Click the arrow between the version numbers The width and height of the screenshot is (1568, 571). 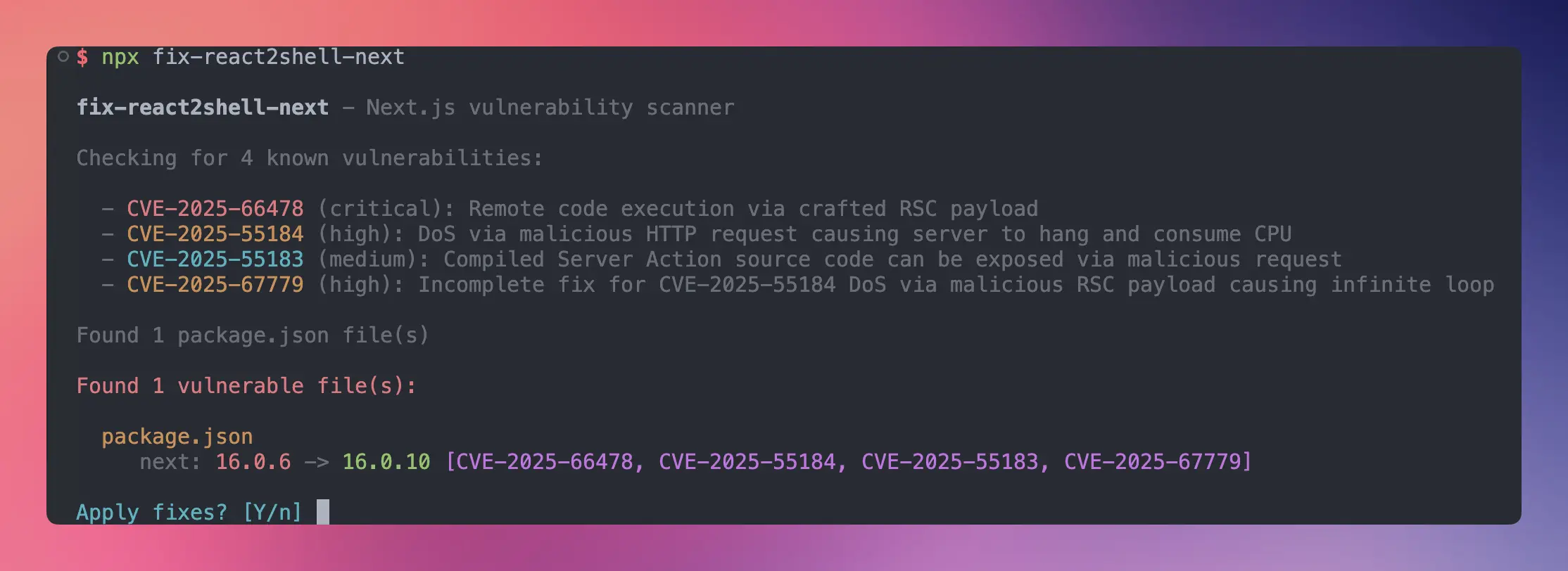pyautogui.click(x=316, y=462)
